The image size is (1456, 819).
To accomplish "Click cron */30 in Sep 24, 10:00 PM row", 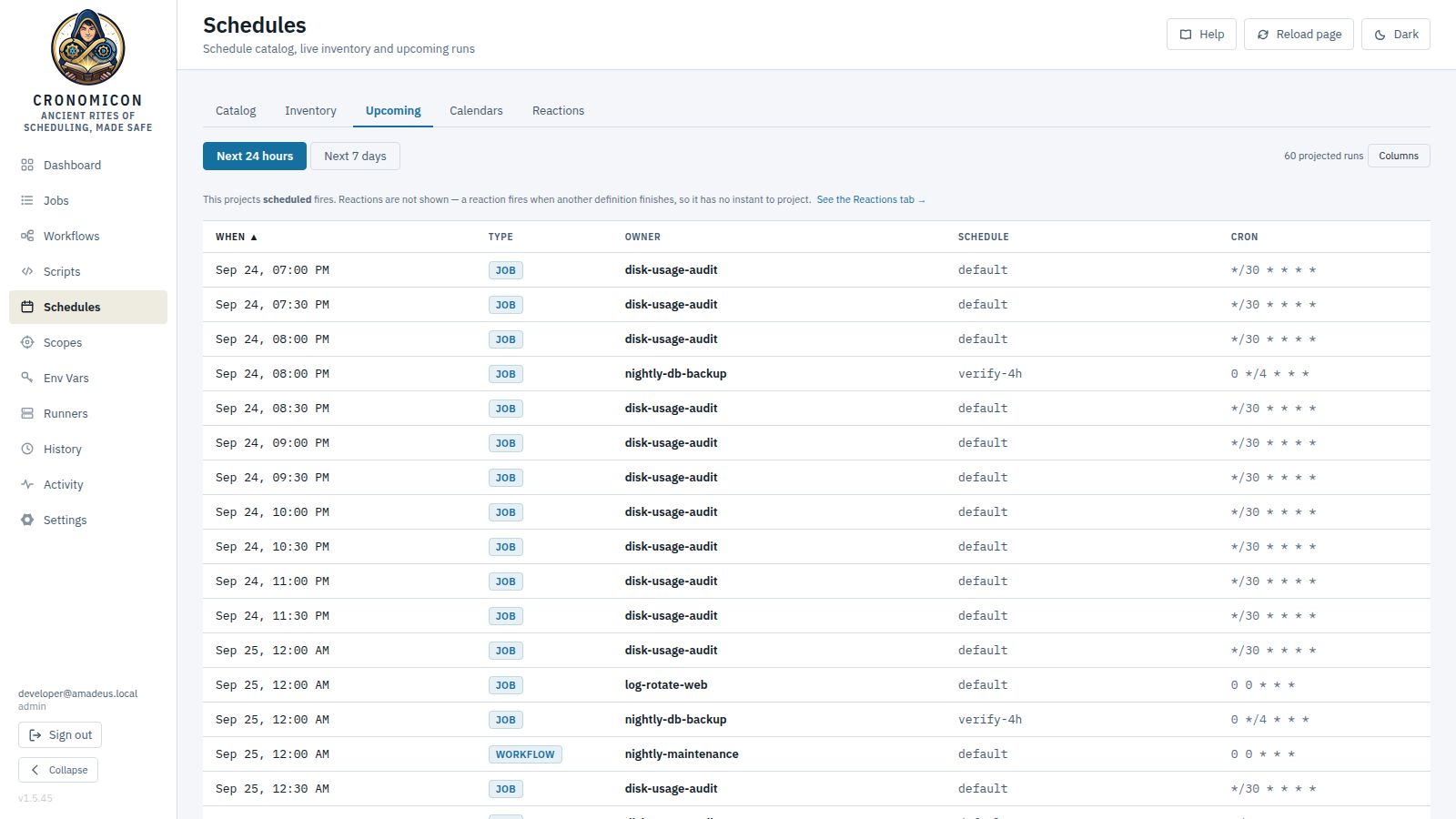I will tap(1273, 512).
